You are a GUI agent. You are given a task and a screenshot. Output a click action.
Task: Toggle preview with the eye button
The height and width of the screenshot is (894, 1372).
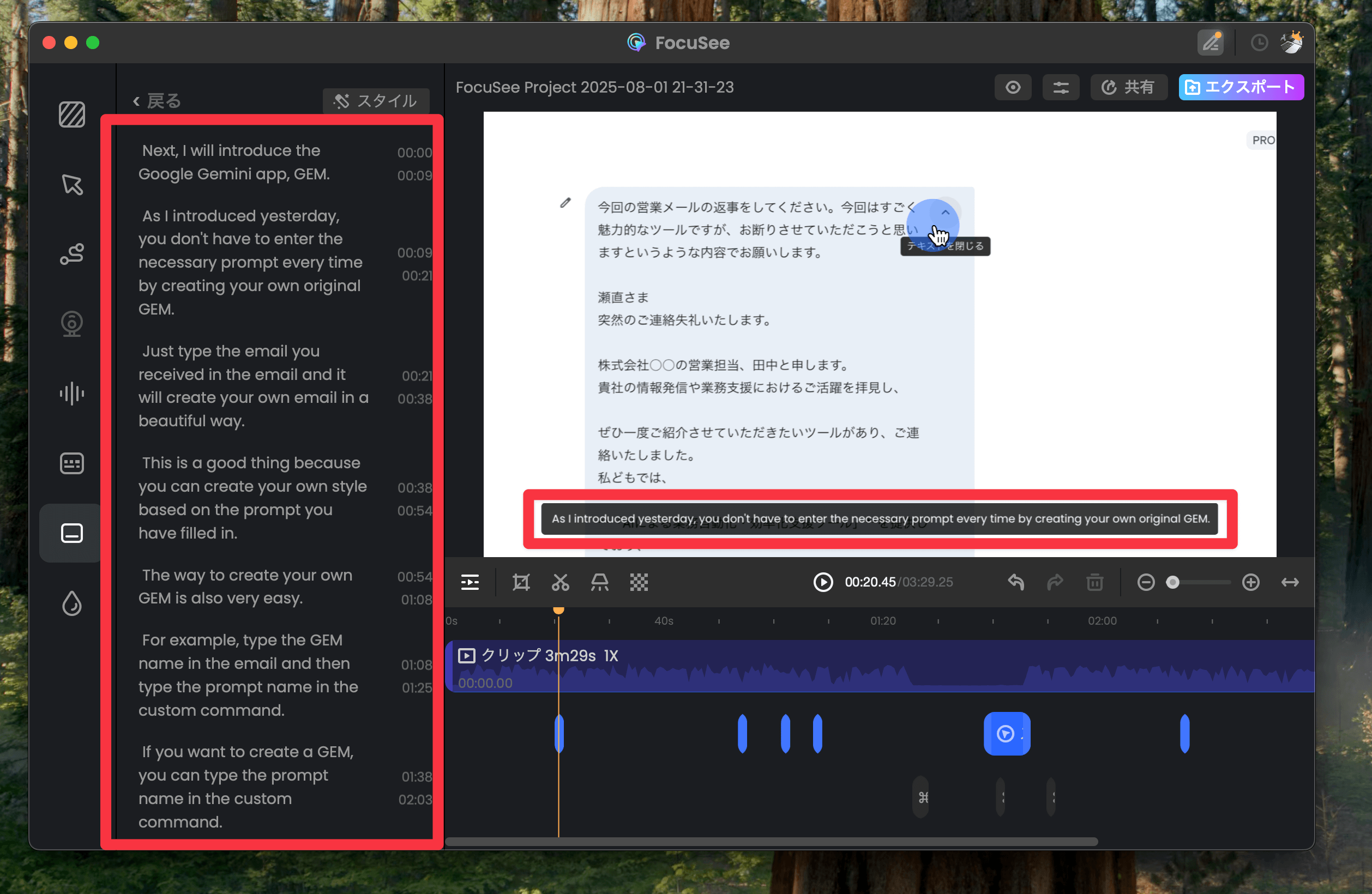(x=1012, y=87)
